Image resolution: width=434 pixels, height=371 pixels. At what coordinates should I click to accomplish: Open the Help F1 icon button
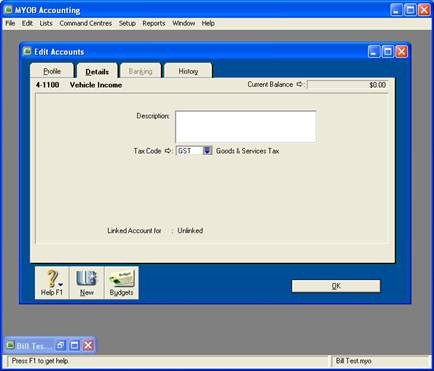pyautogui.click(x=52, y=282)
